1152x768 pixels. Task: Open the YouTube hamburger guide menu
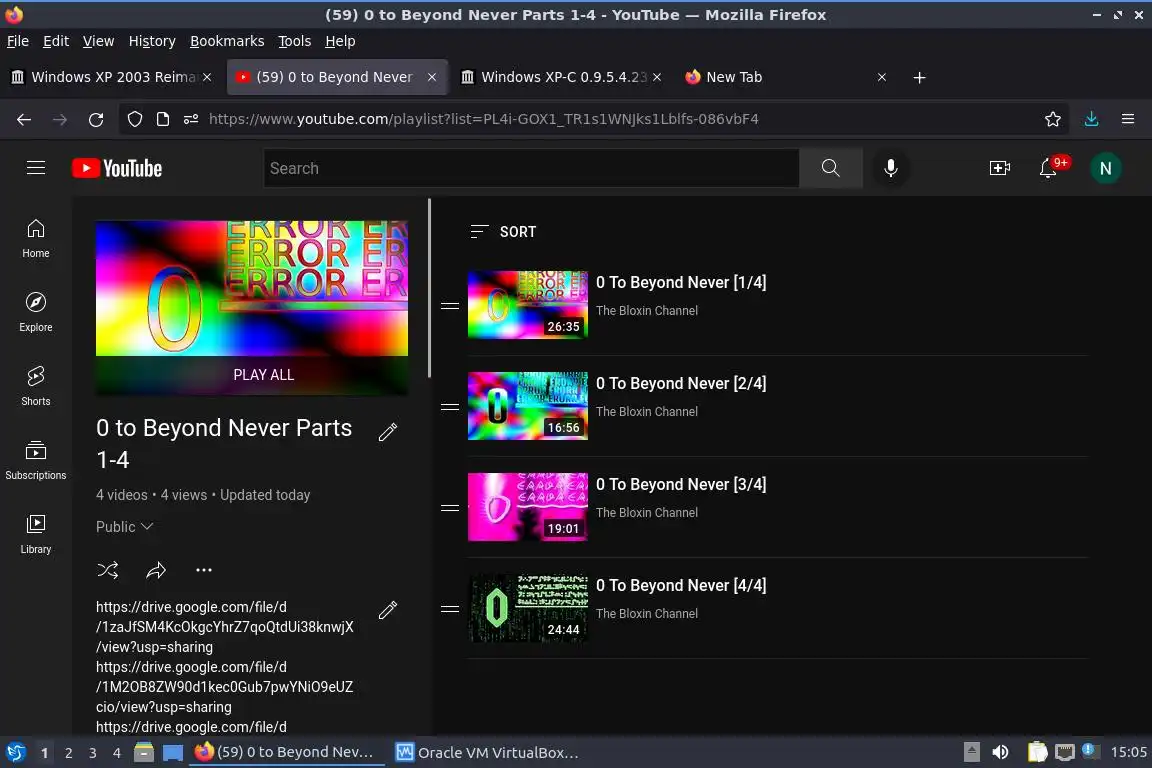tap(36, 168)
